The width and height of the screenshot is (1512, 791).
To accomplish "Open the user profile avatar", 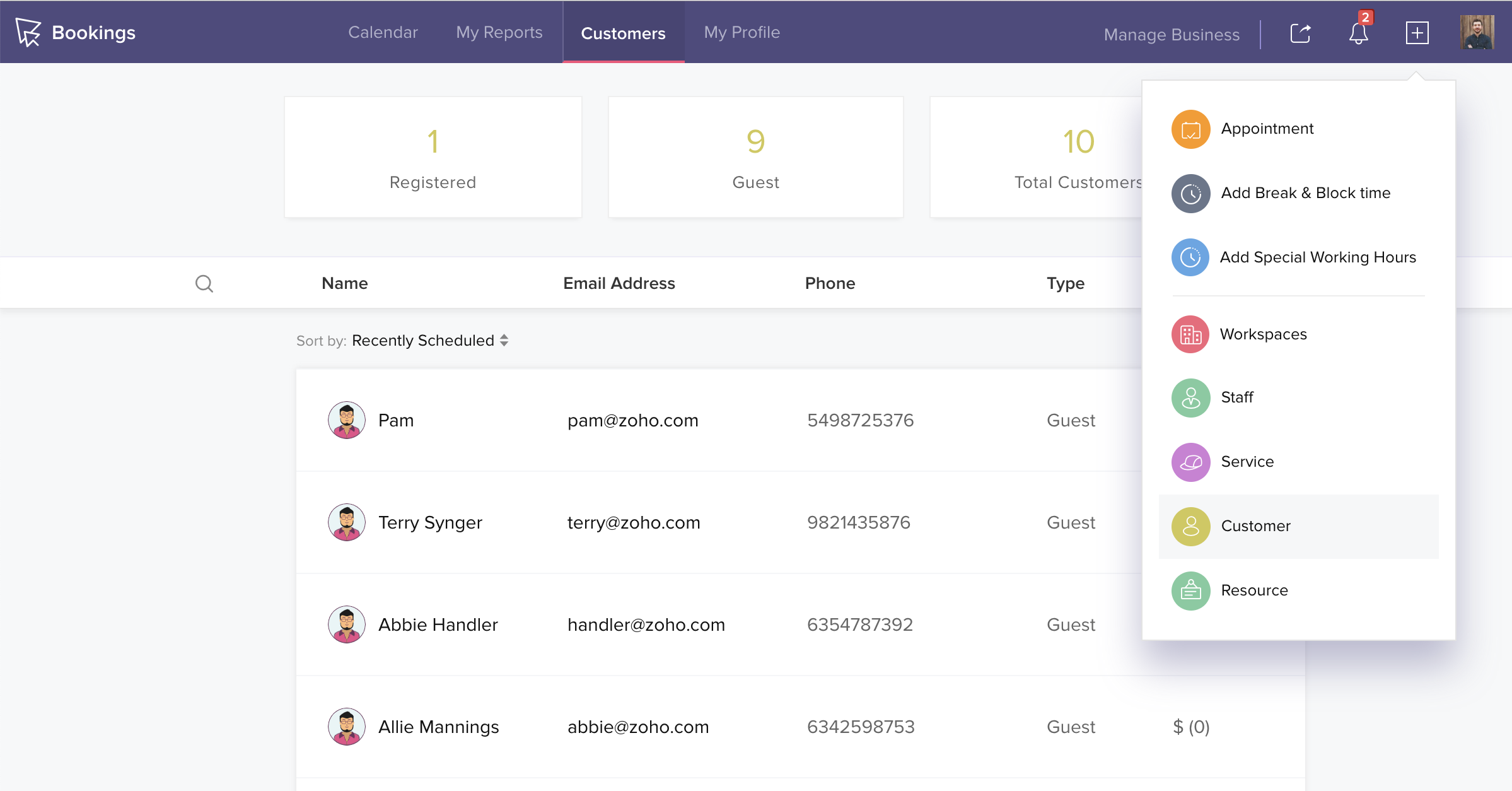I will 1476,33.
